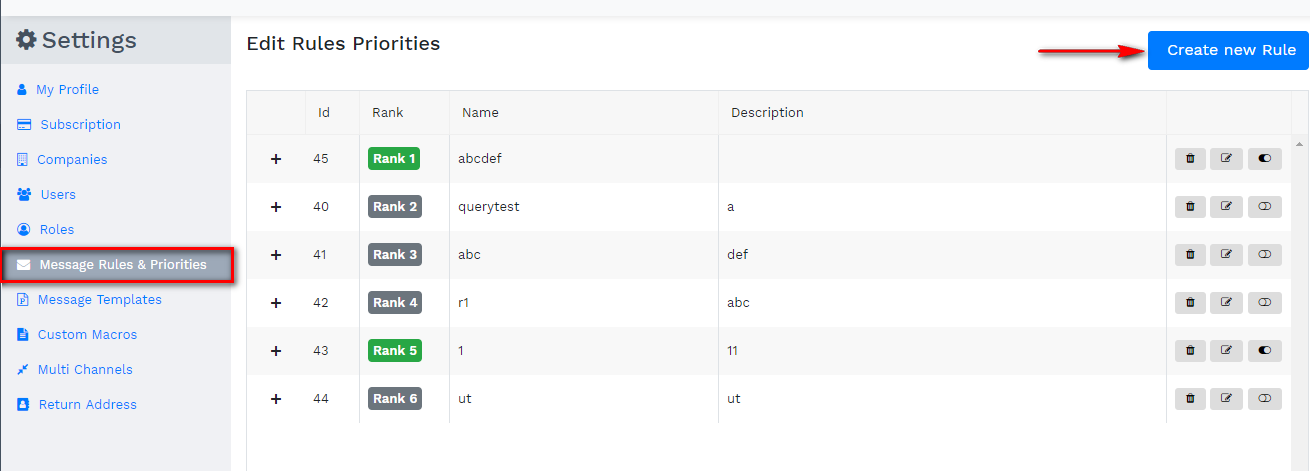The width and height of the screenshot is (1310, 471).
Task: Click Create new Rule button
Action: pyautogui.click(x=1229, y=50)
